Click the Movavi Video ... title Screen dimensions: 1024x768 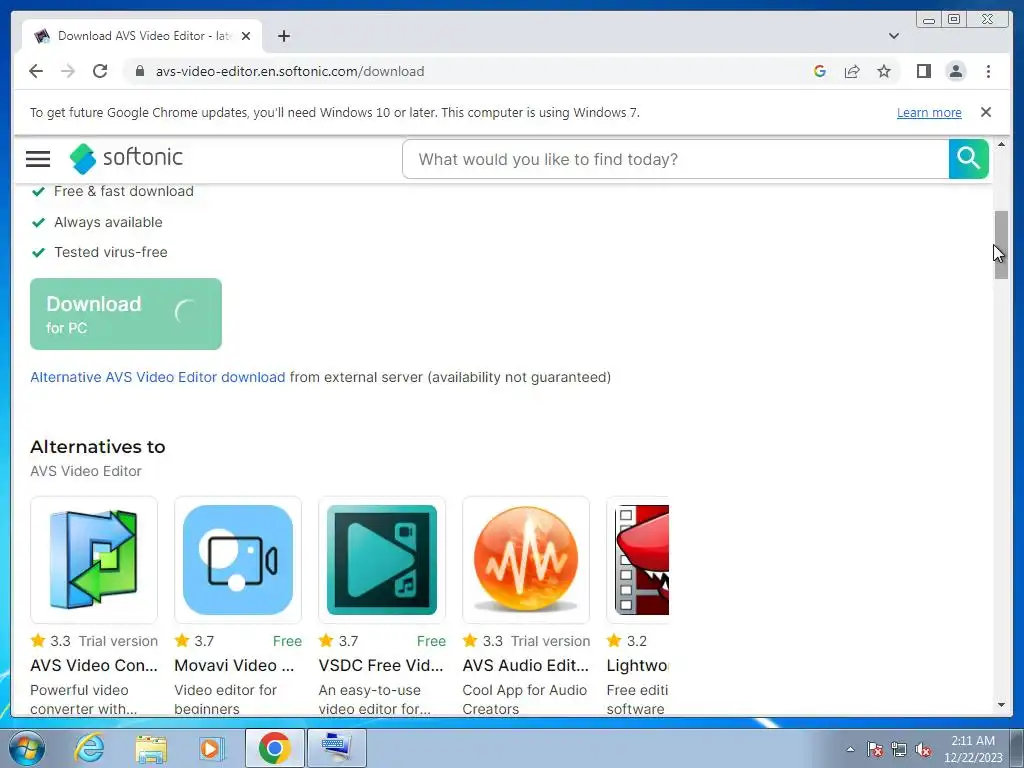(234, 665)
